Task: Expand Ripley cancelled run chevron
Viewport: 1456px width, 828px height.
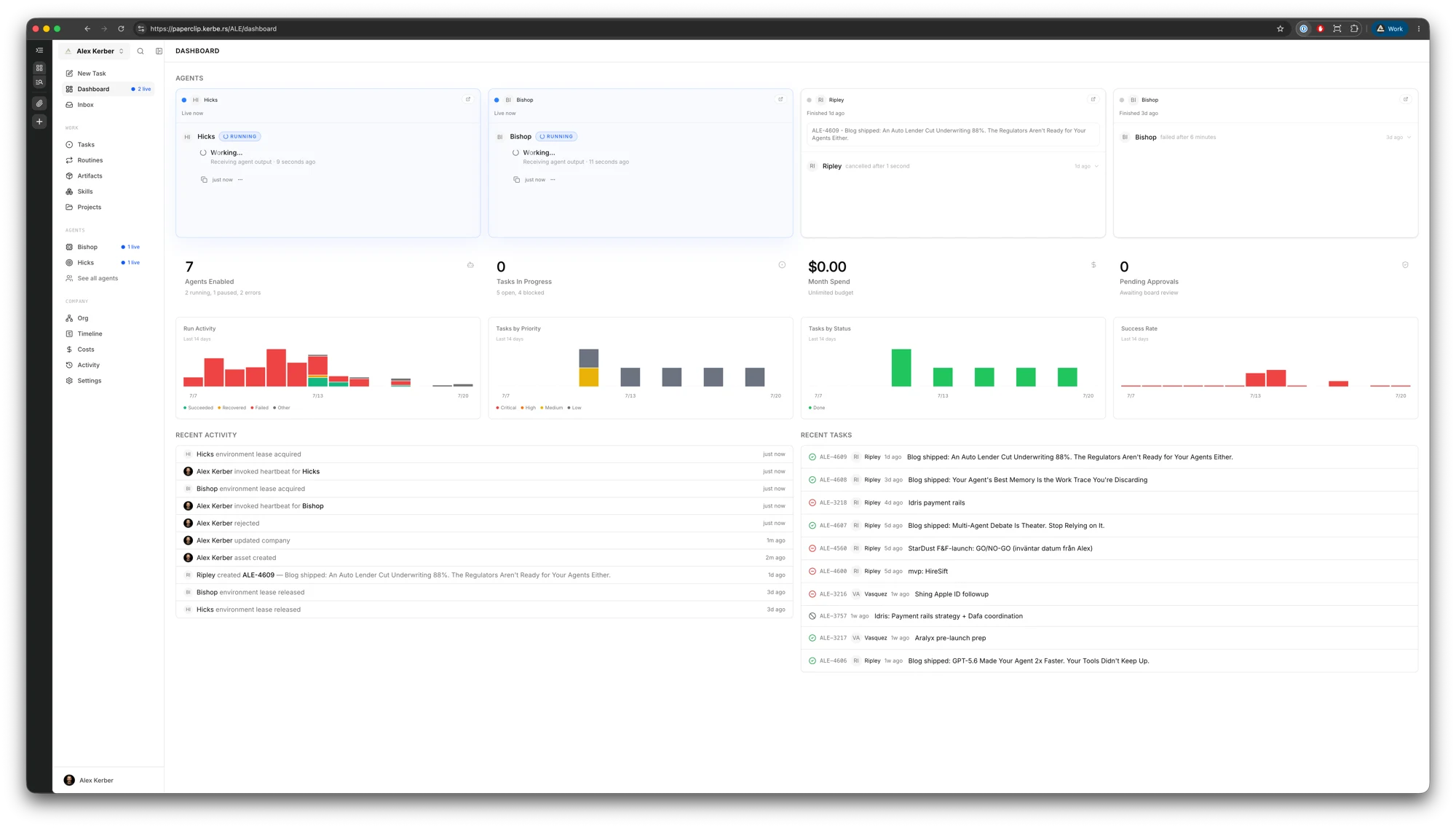Action: 1096,166
